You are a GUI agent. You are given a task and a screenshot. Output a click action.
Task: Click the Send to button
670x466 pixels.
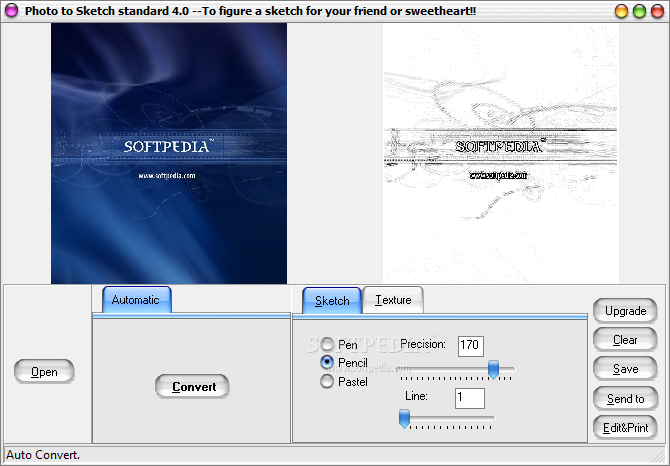click(625, 399)
